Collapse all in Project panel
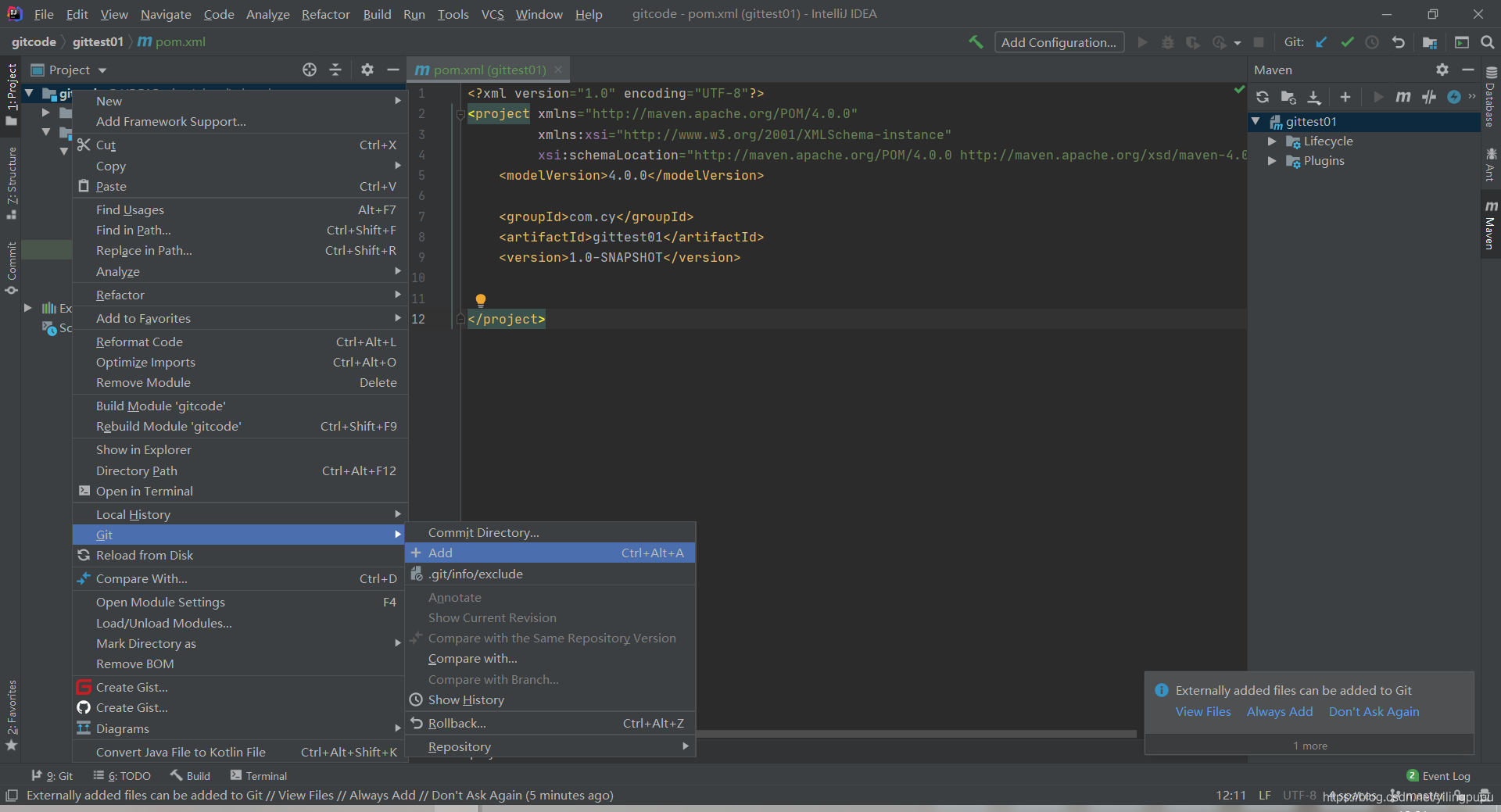 [x=335, y=70]
